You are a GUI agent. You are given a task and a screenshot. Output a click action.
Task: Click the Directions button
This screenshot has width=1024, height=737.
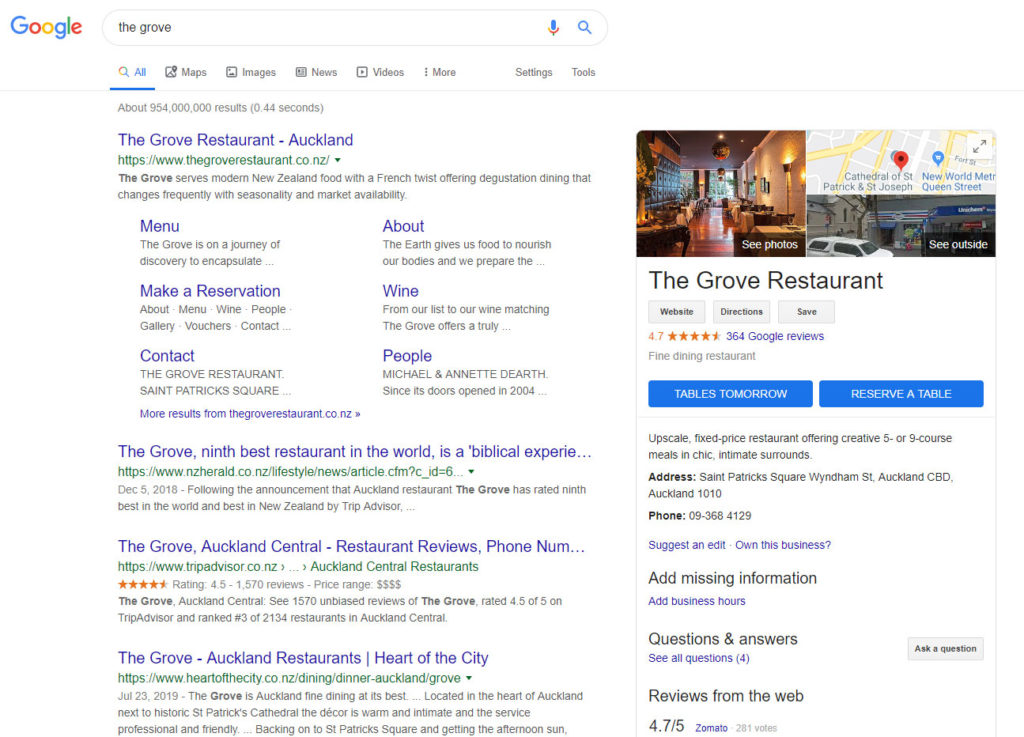click(741, 312)
